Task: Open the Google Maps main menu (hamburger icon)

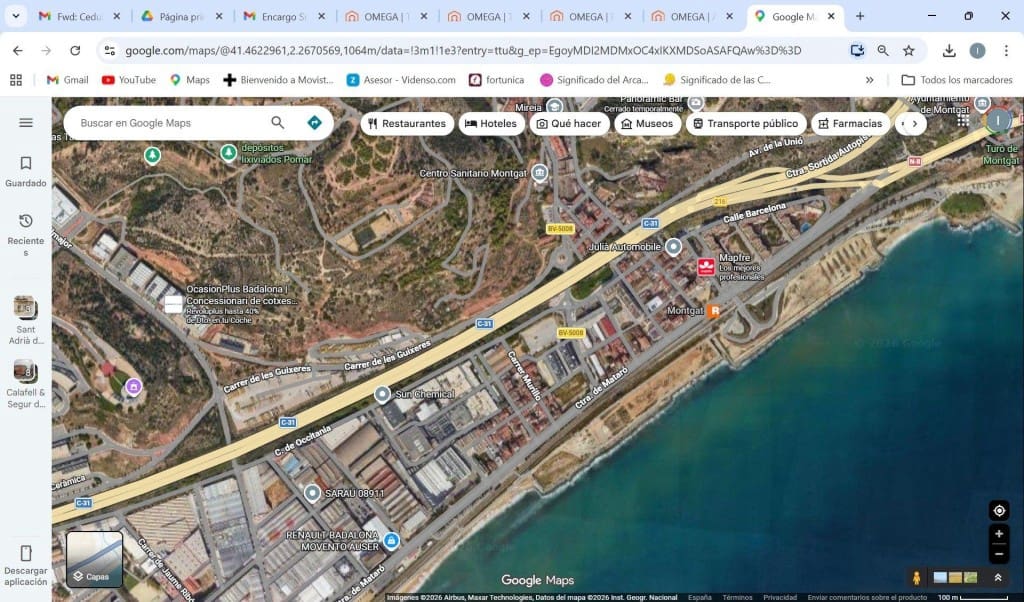Action: point(25,124)
